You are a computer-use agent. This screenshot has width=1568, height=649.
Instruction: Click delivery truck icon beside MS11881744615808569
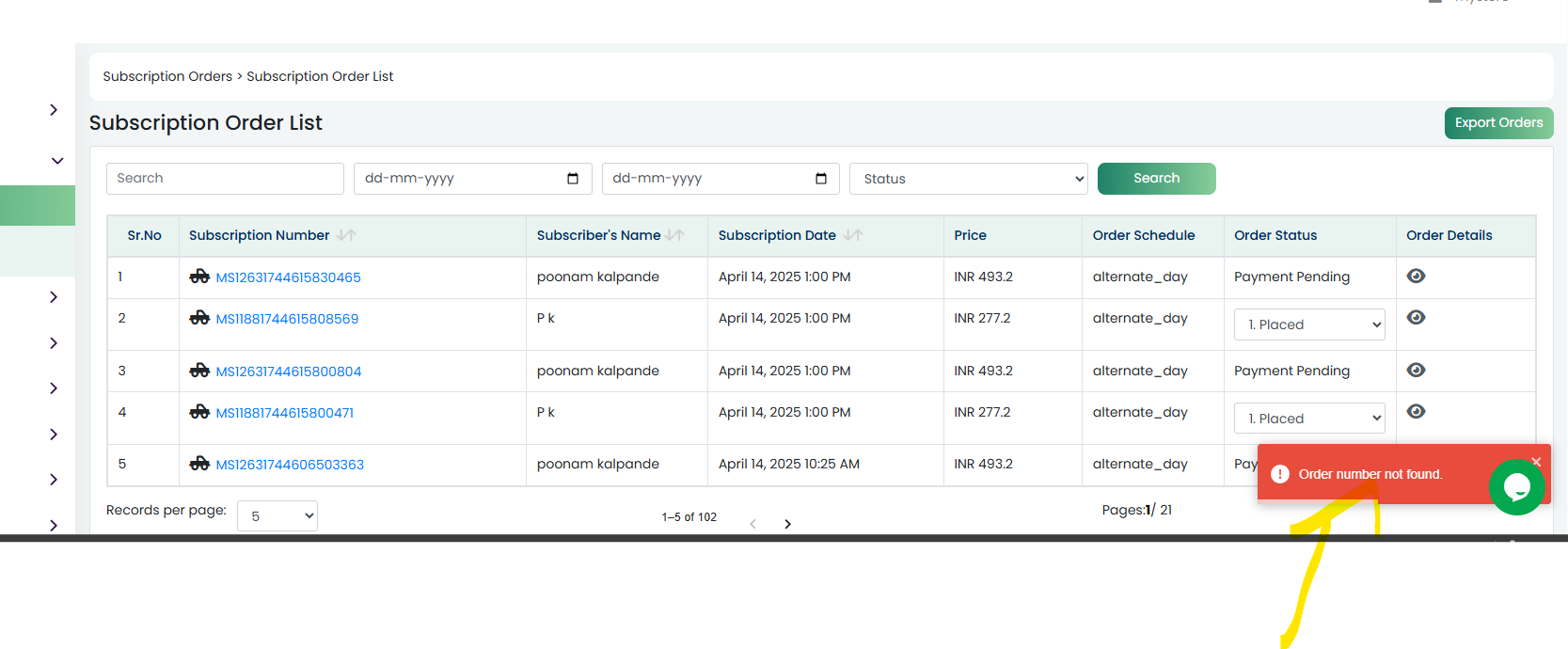point(199,318)
